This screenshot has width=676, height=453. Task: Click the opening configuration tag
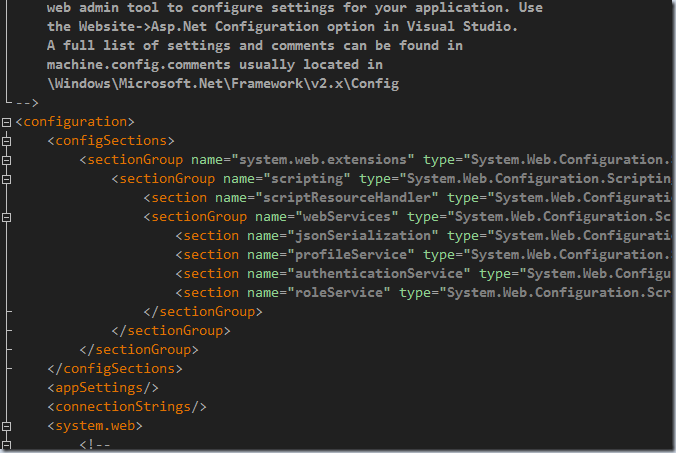(75, 122)
